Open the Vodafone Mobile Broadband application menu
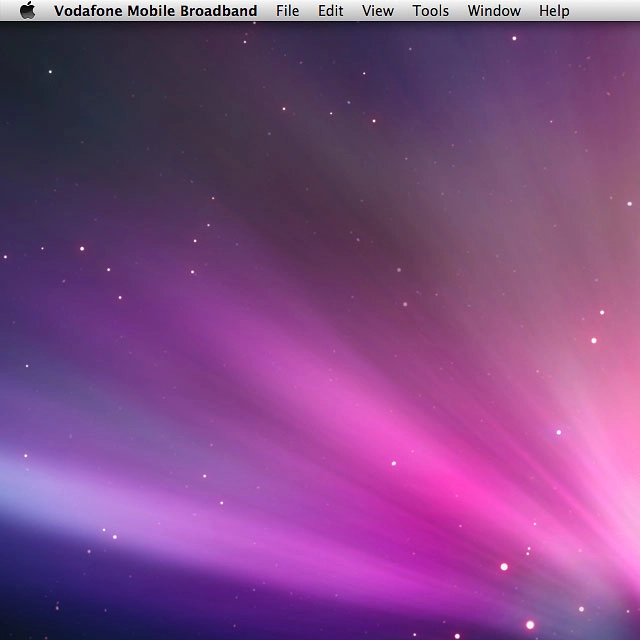The width and height of the screenshot is (640, 640). 155,11
